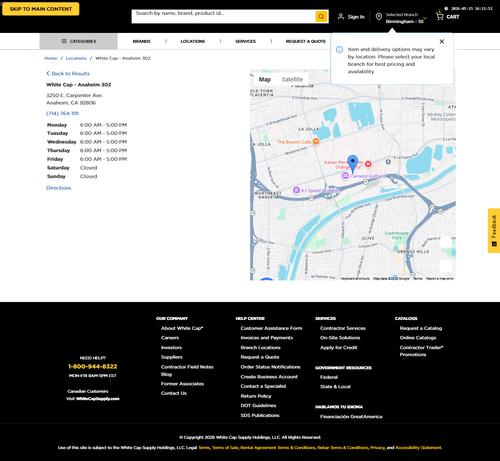Open On-Site Solutions footer link

click(340, 338)
